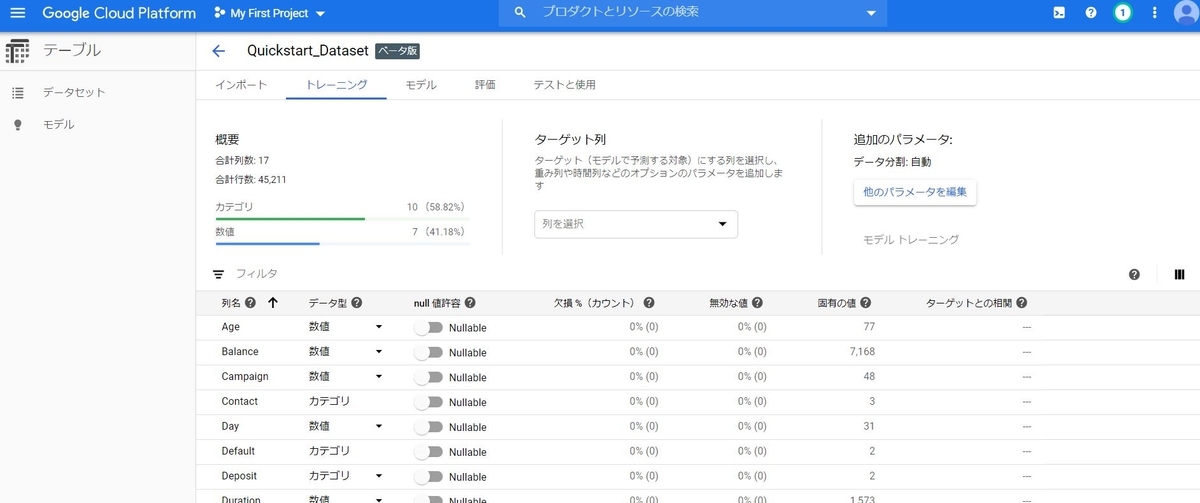Click the lightbulb model icon in sidebar
The image size is (1200, 503).
click(17, 125)
